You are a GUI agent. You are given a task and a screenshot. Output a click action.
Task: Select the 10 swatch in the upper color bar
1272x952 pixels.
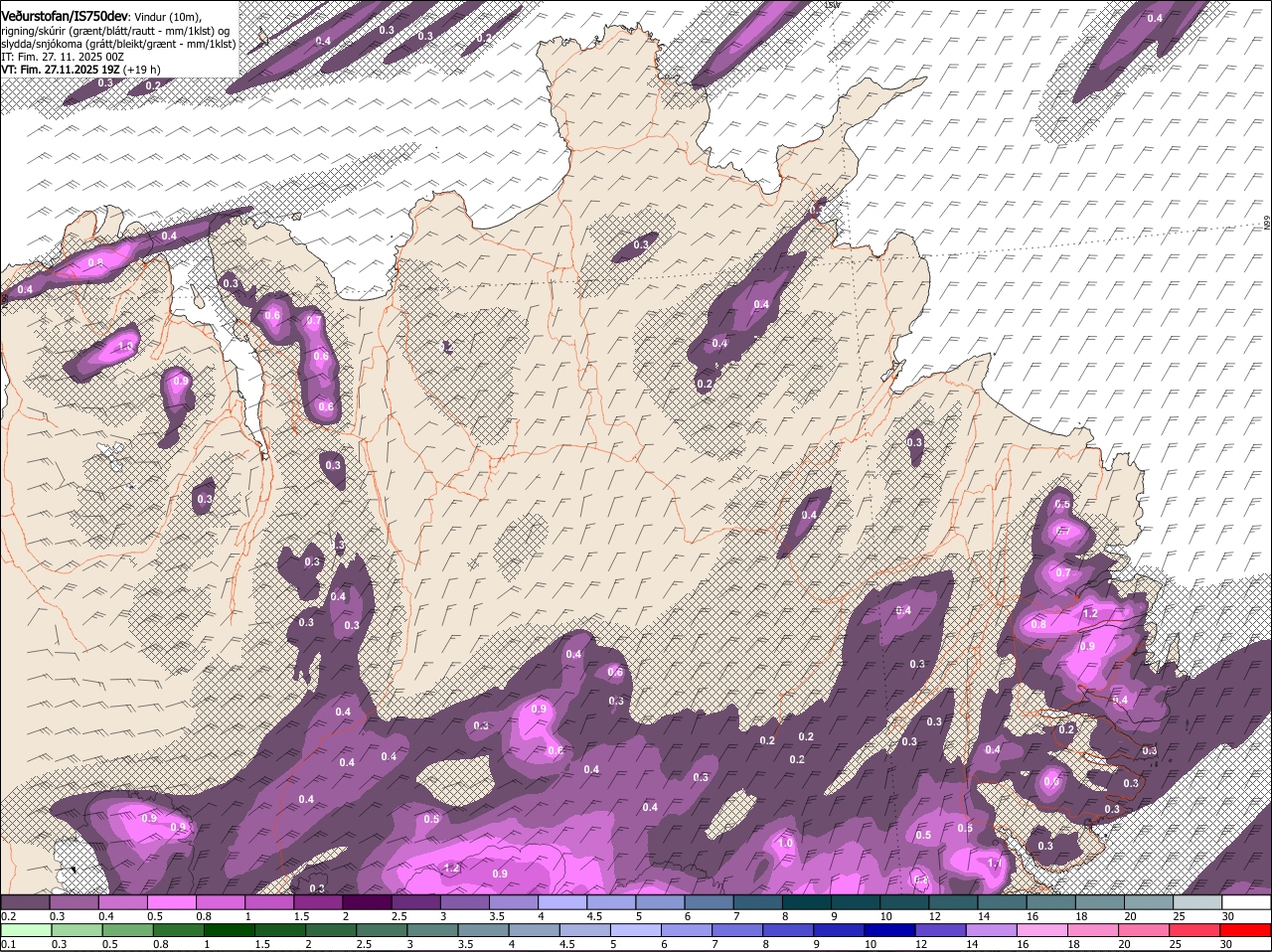click(904, 901)
